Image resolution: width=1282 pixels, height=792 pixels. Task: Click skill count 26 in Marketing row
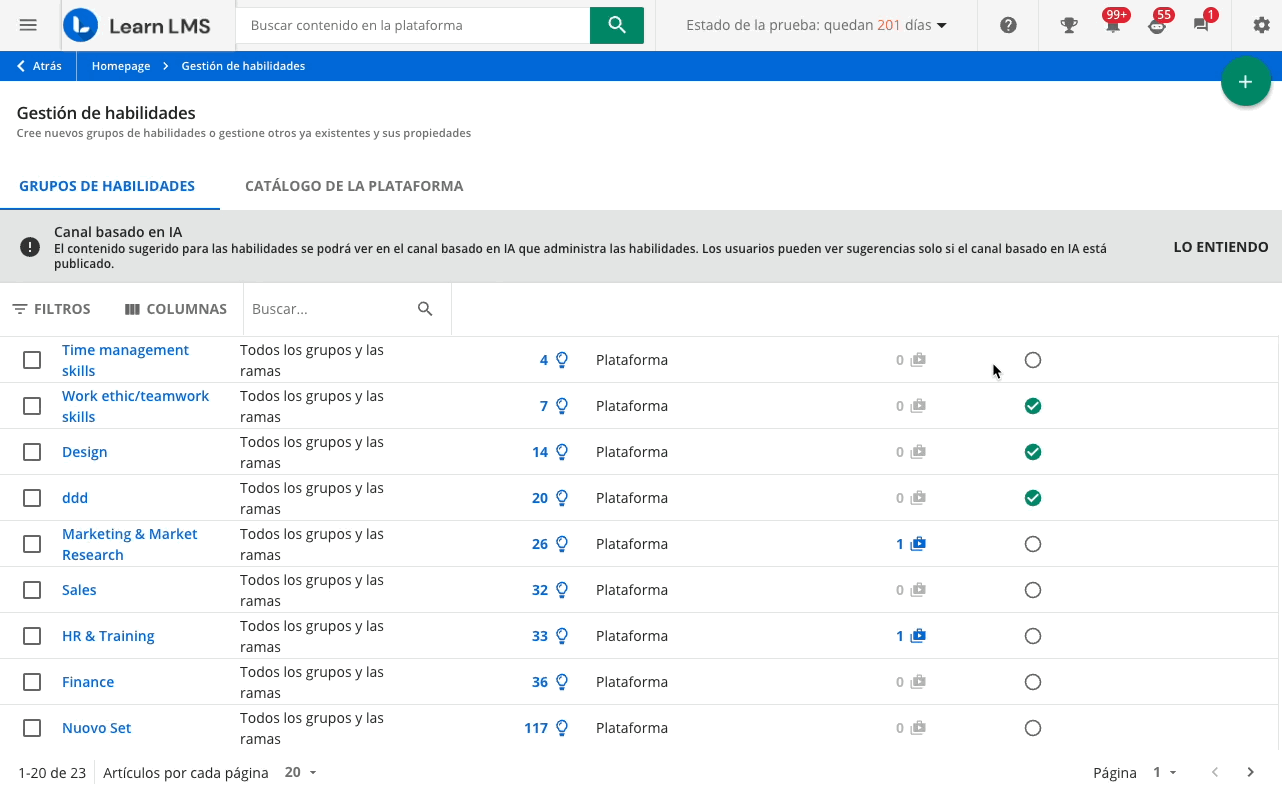(x=540, y=544)
